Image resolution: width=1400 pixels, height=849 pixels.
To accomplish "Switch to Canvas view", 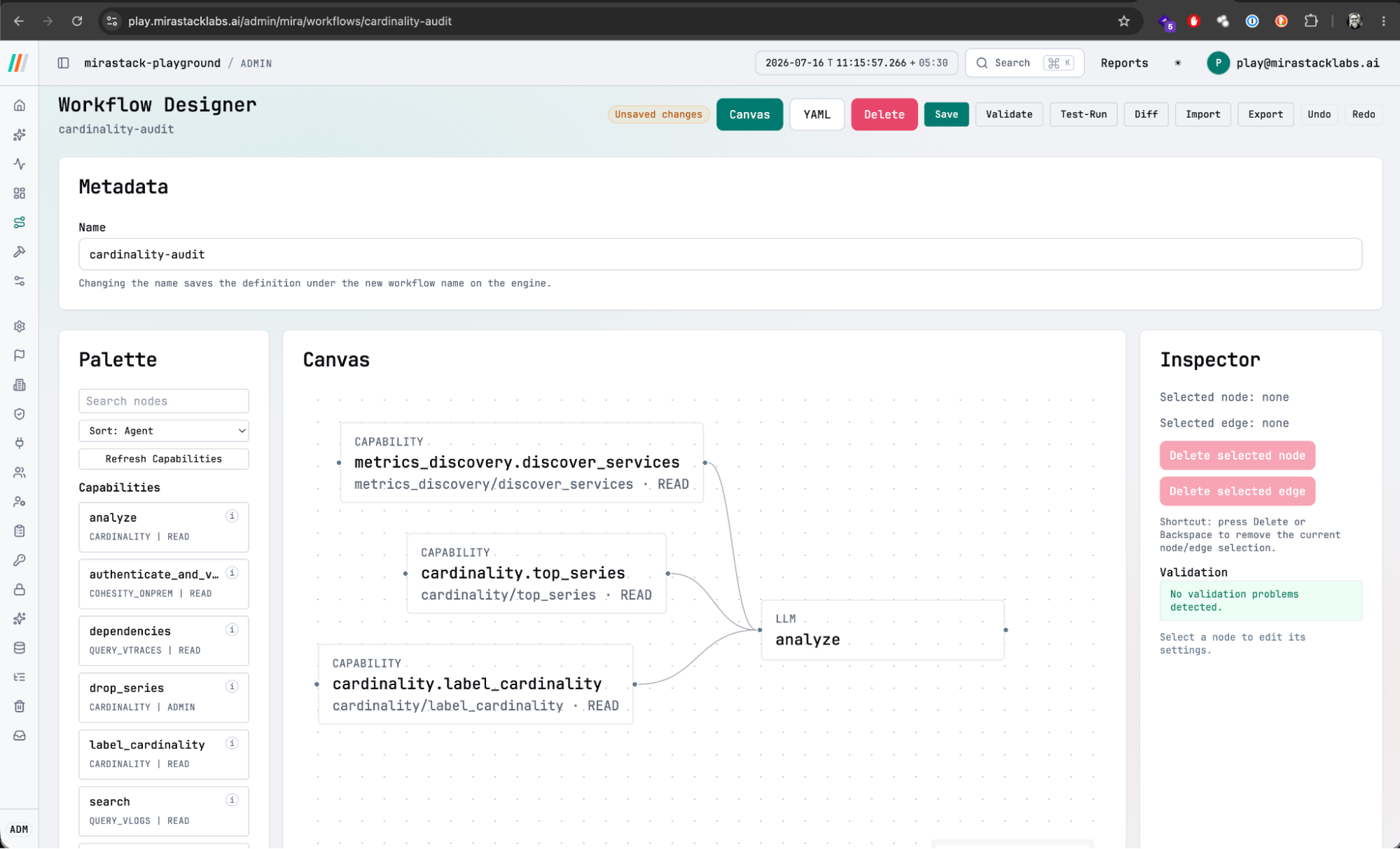I will (x=749, y=114).
